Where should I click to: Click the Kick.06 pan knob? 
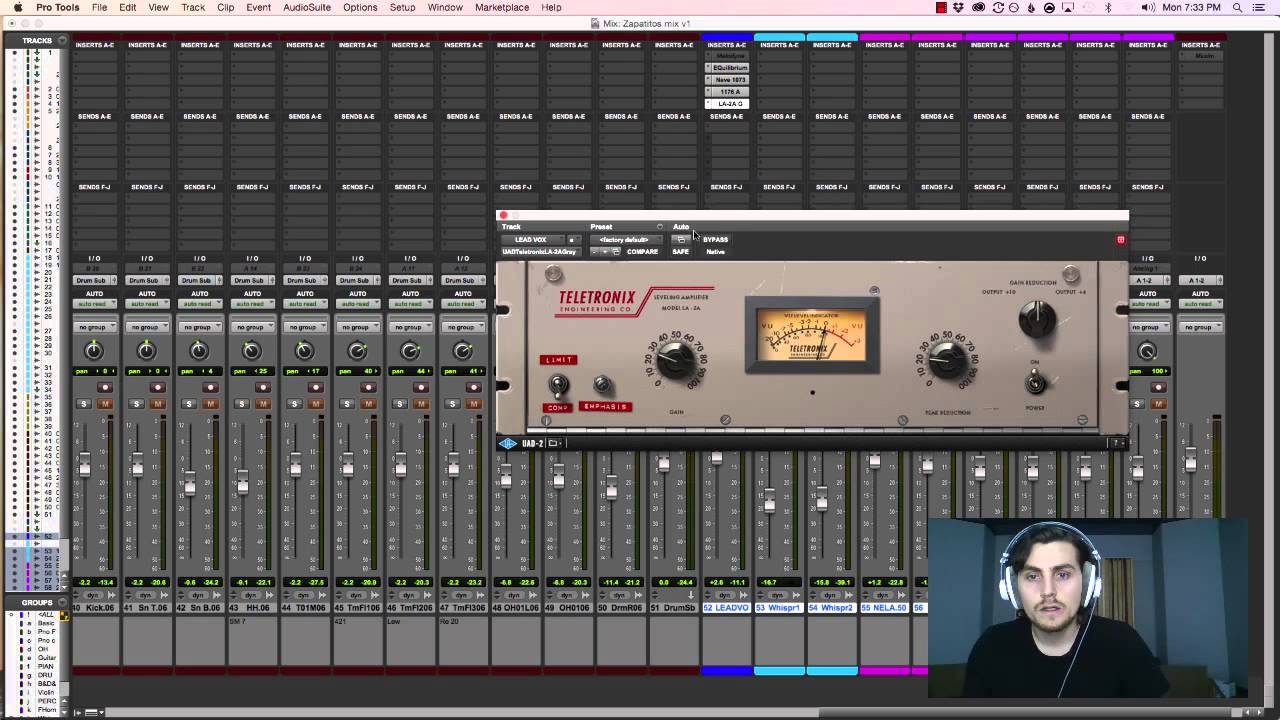(x=94, y=351)
